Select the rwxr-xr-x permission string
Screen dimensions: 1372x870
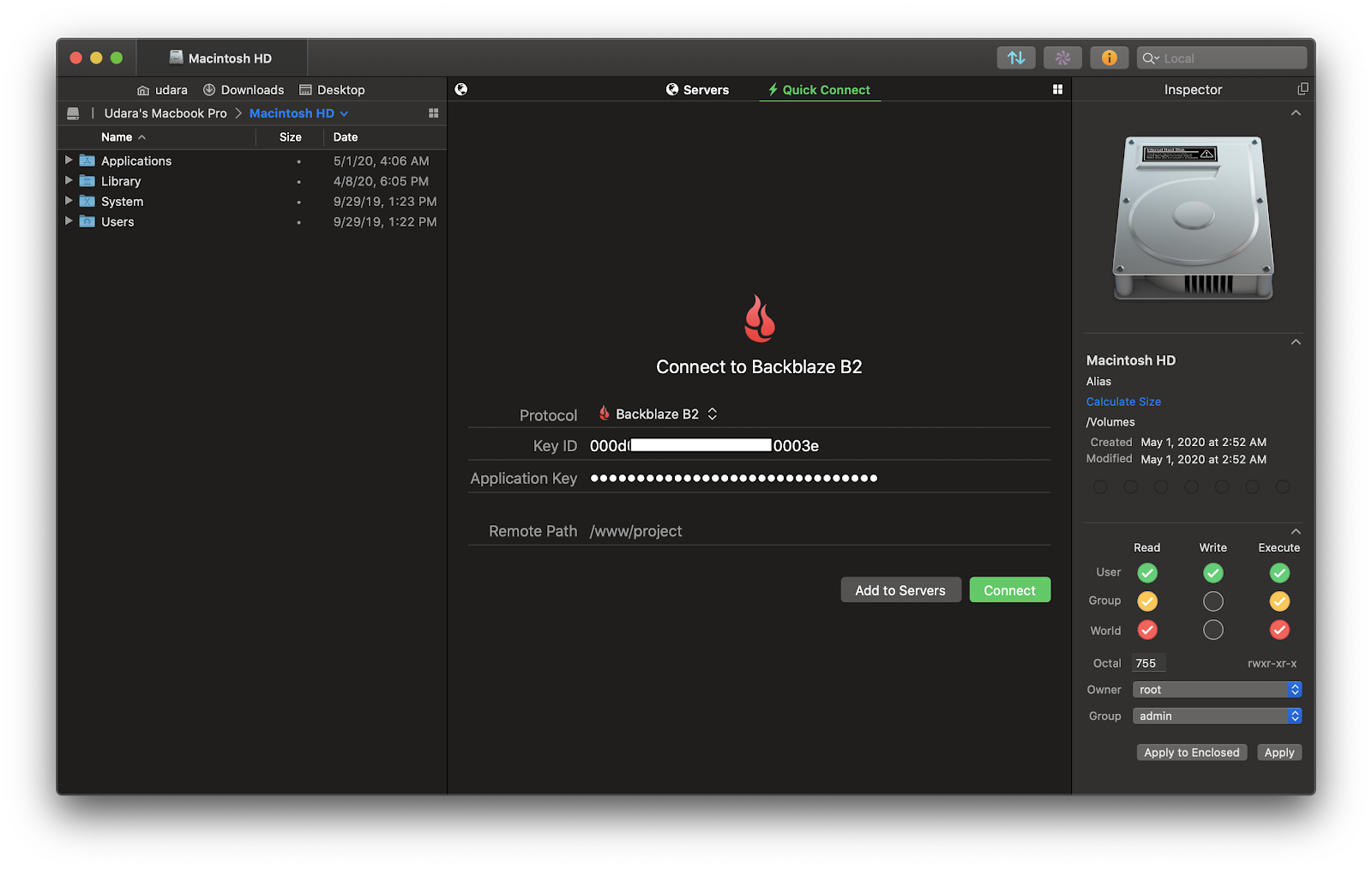click(1272, 663)
